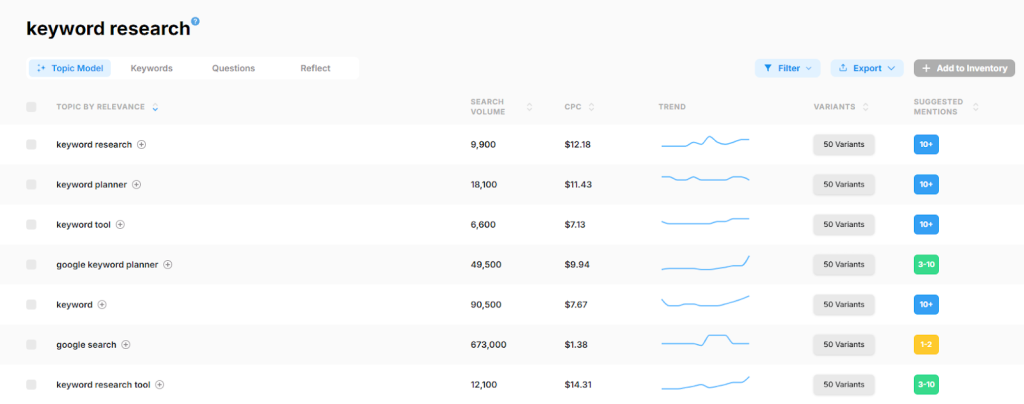Click the help icon beside keyword research title
Viewport: 1024px width, 404px height.
(195, 21)
